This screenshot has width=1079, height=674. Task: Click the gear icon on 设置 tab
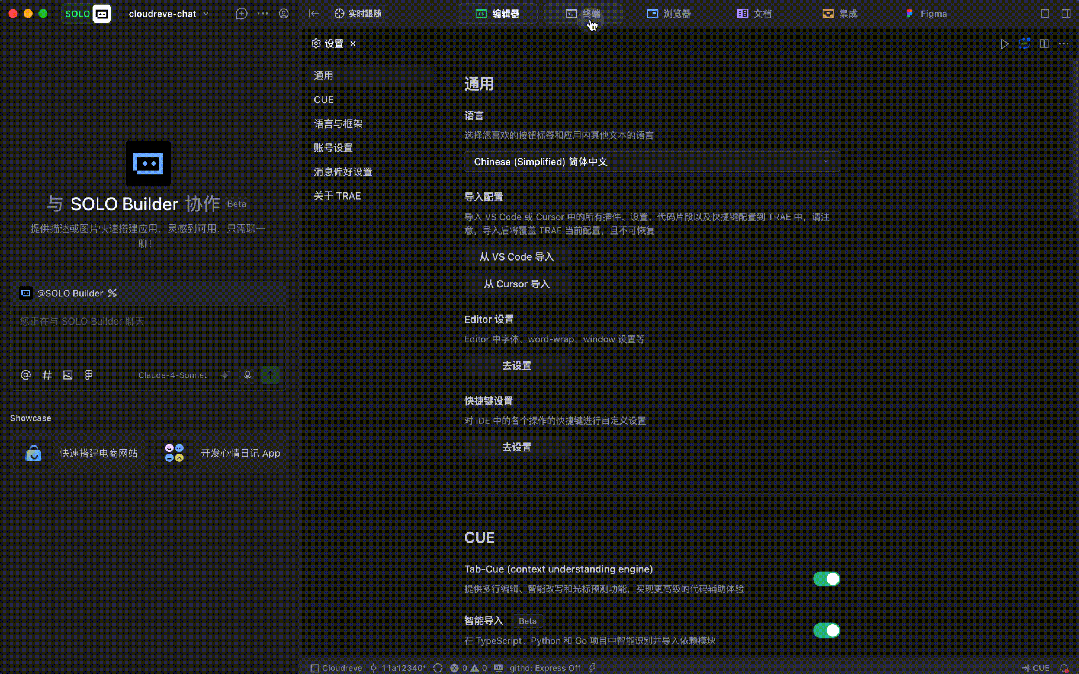[x=316, y=43]
